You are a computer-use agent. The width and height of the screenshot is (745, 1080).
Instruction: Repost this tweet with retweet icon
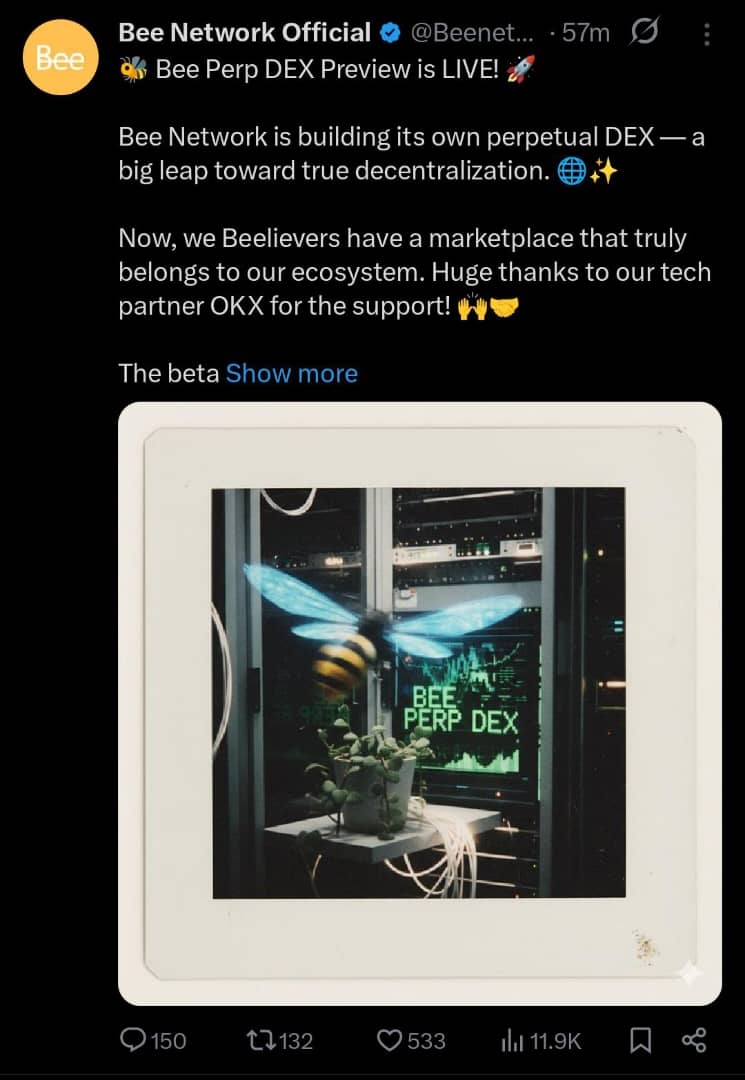pyautogui.click(x=260, y=1040)
